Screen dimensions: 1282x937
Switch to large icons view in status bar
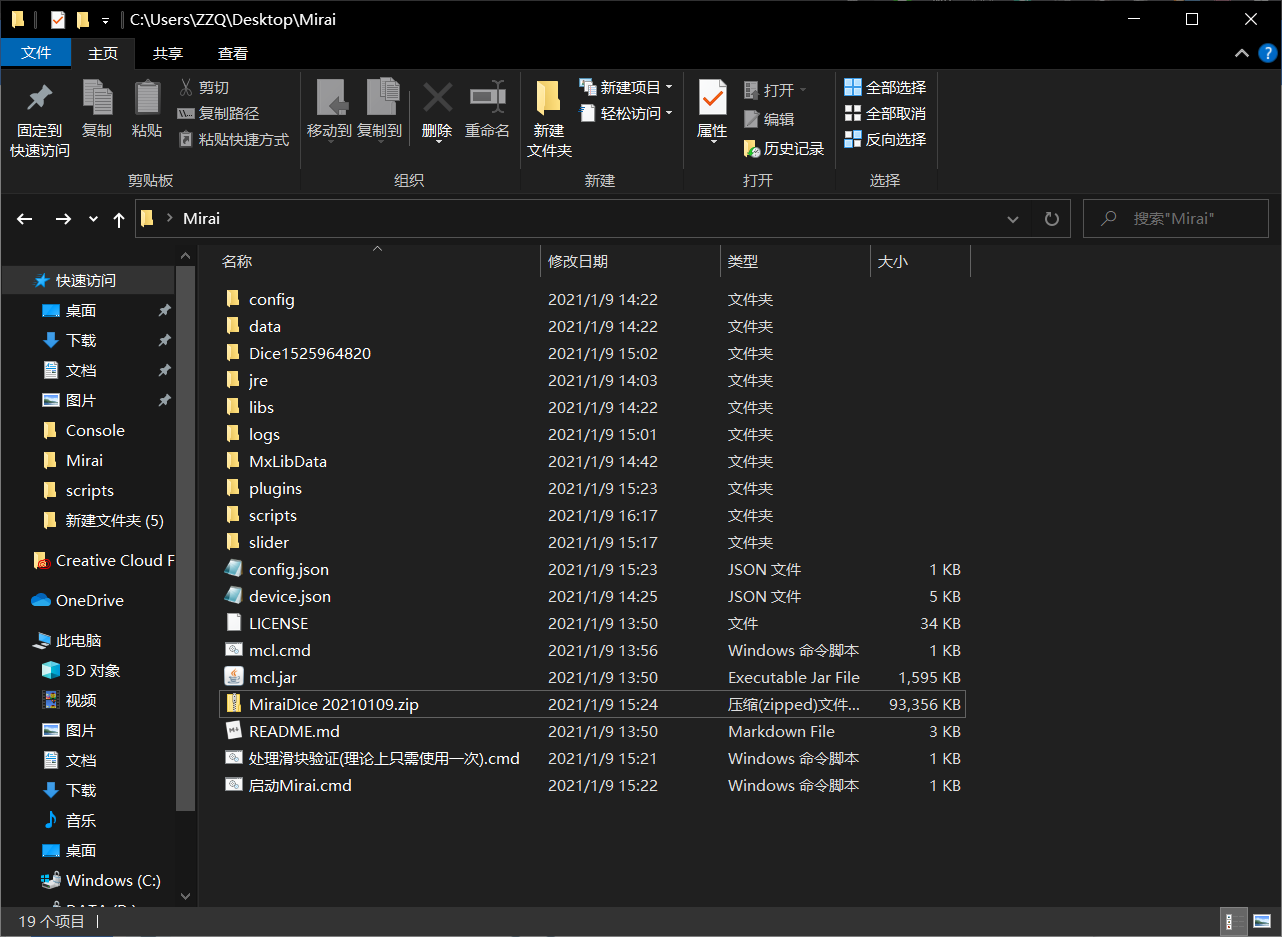pyautogui.click(x=1260, y=921)
